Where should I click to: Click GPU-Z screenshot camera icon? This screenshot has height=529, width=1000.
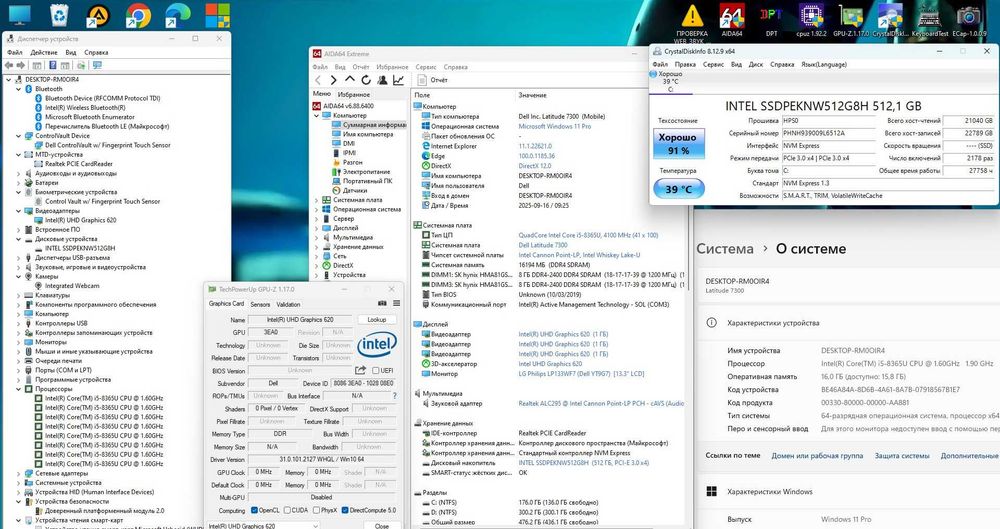coord(383,304)
